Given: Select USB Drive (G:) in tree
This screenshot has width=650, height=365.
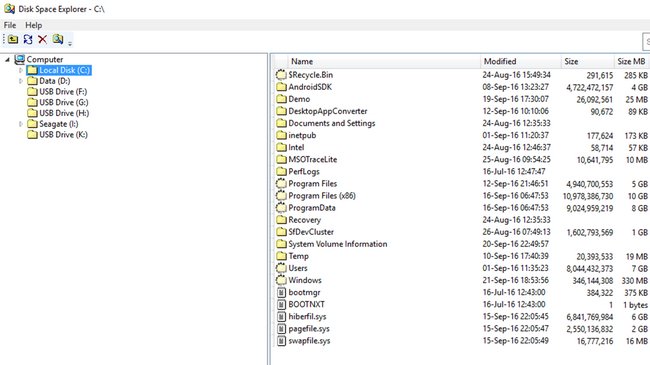Looking at the screenshot, I should coord(63,102).
